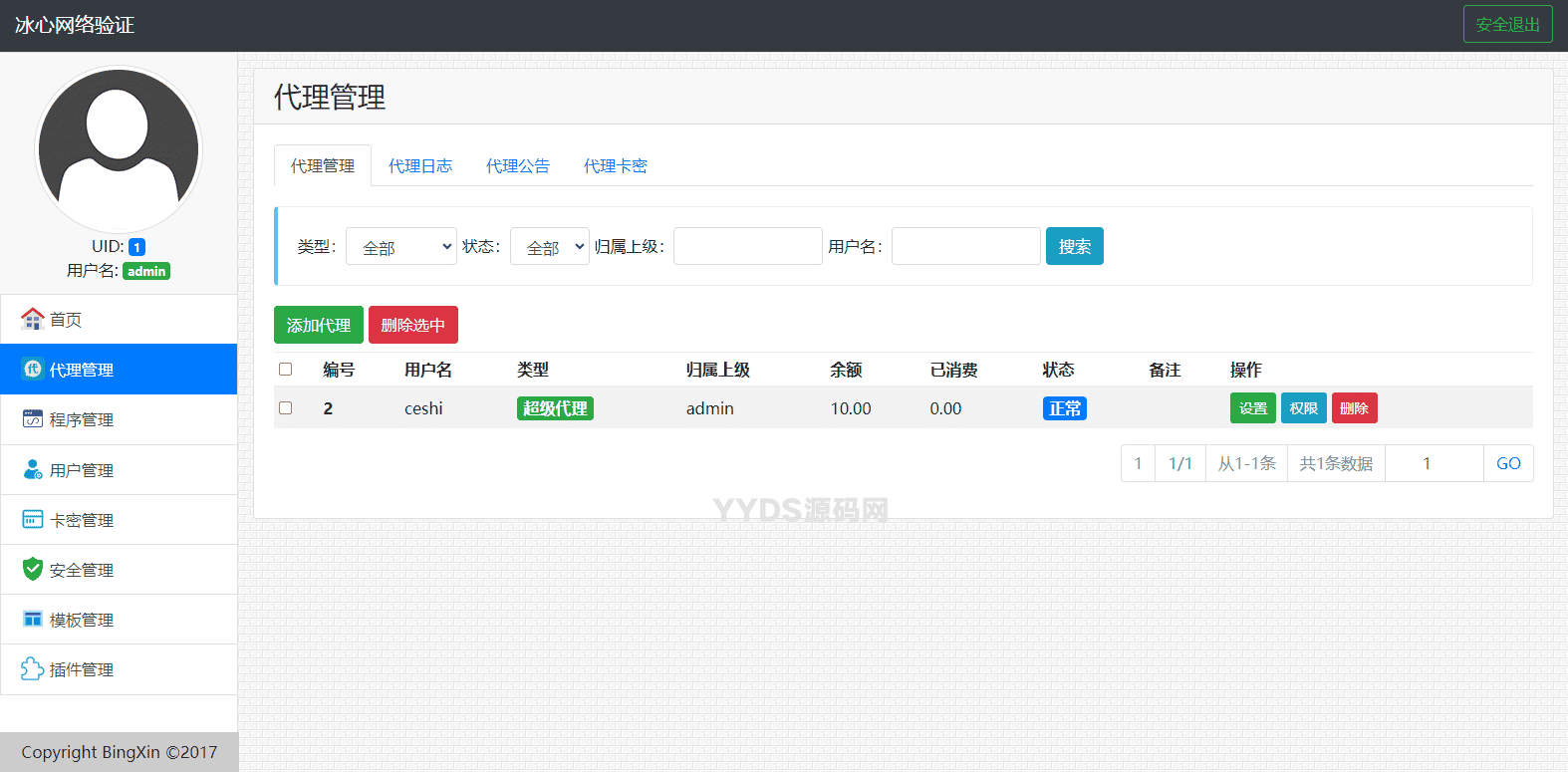Switch to the 代理日志 tab

click(x=420, y=165)
